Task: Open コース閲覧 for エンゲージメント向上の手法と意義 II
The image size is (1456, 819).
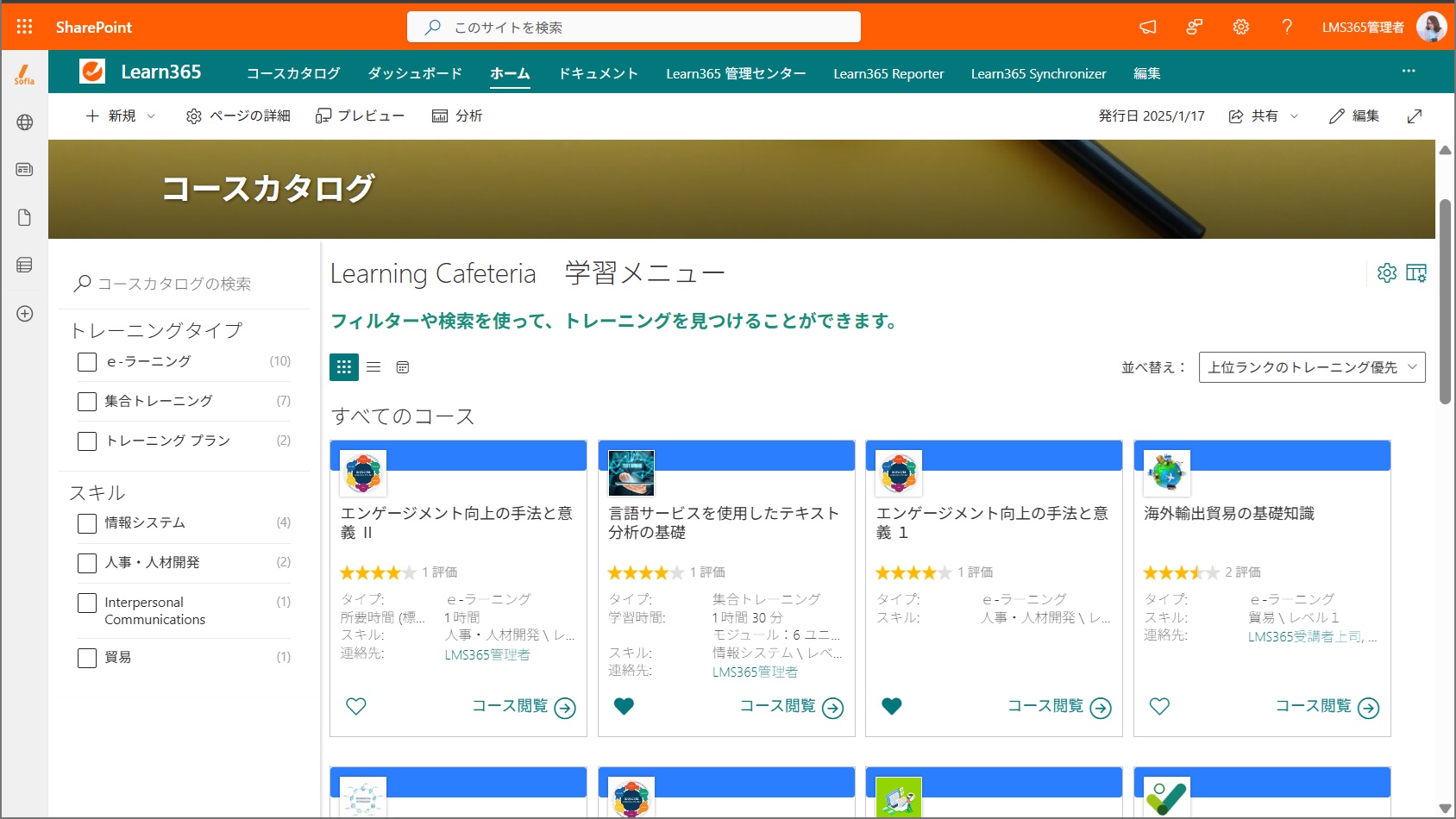Action: (524, 707)
